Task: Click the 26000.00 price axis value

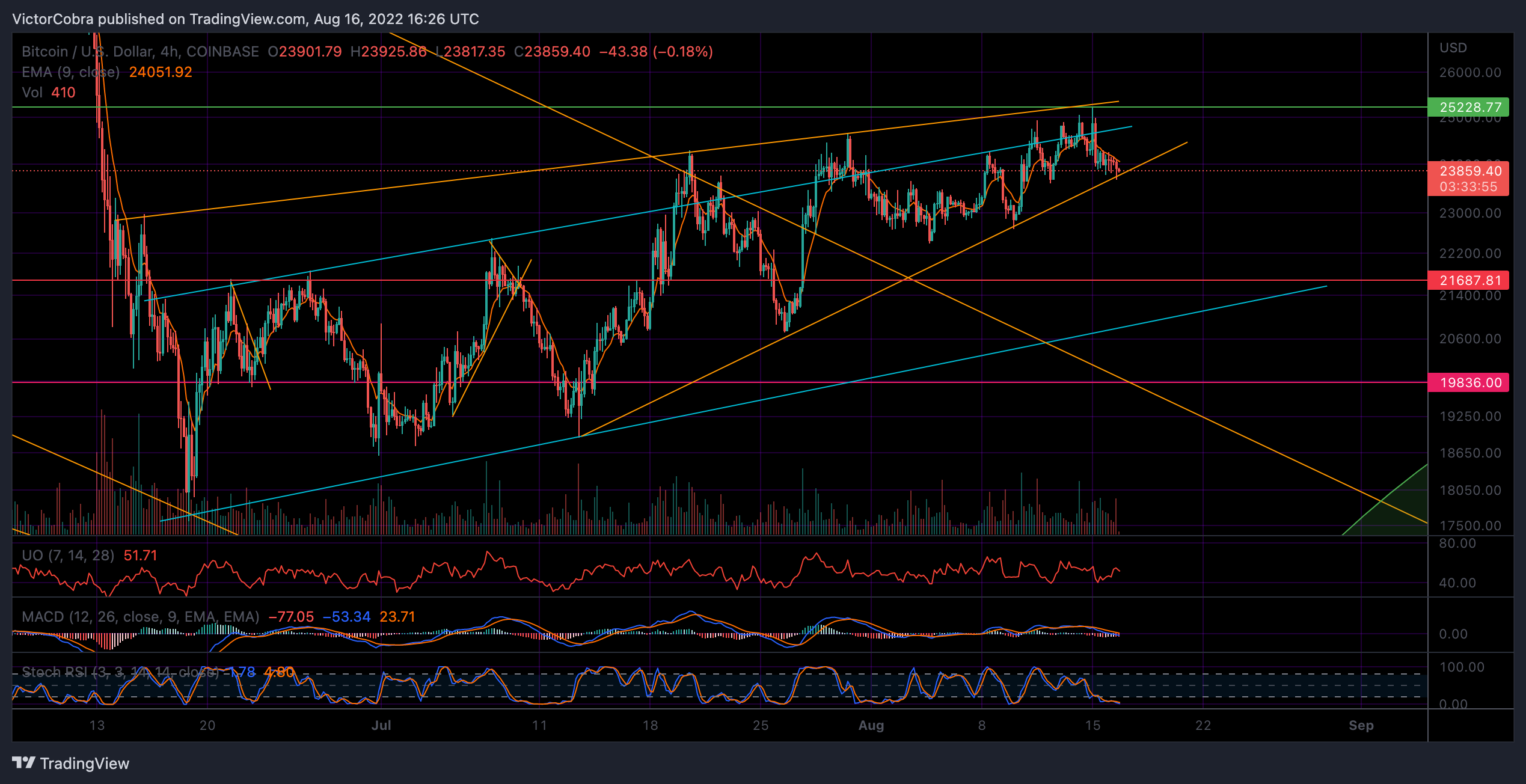Action: pyautogui.click(x=1470, y=72)
